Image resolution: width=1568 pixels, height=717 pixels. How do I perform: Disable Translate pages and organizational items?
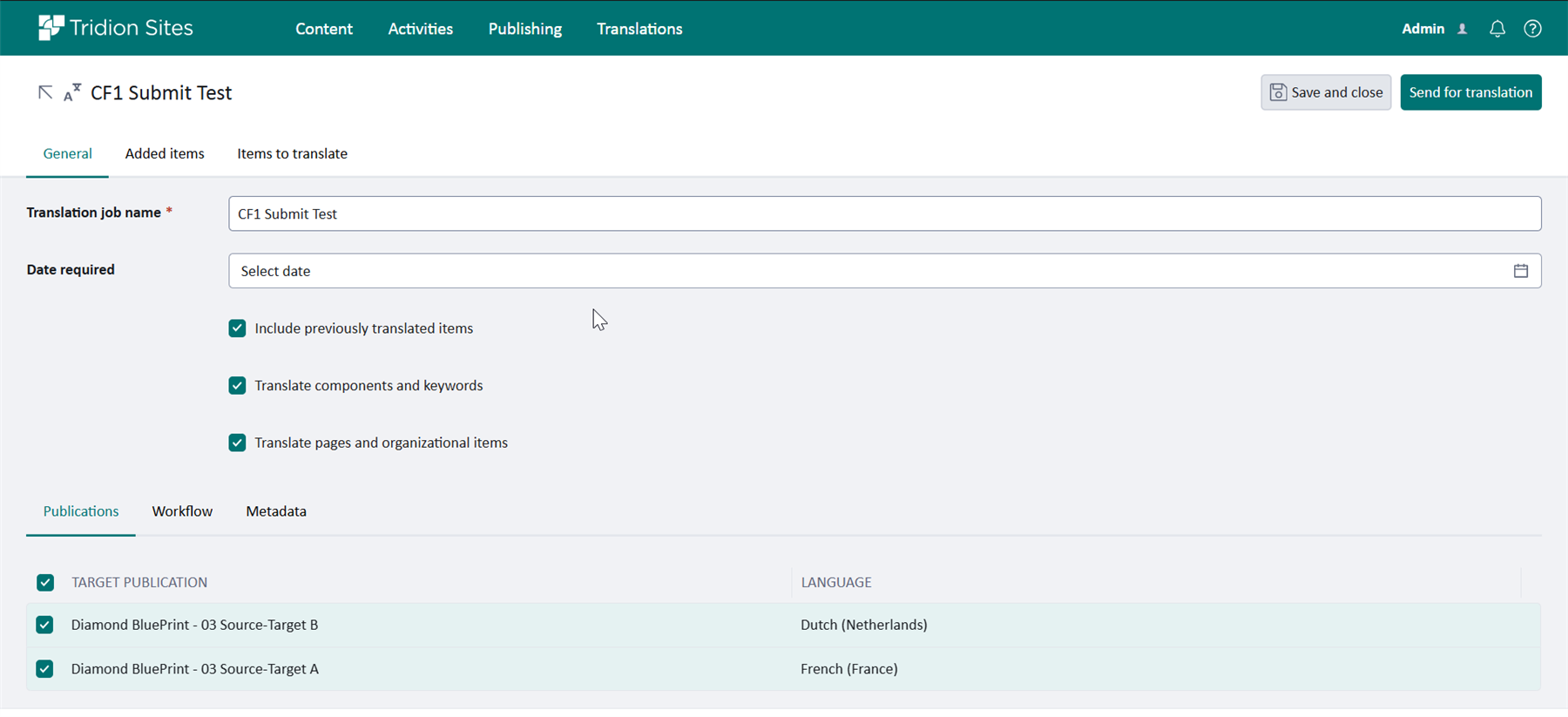[237, 443]
